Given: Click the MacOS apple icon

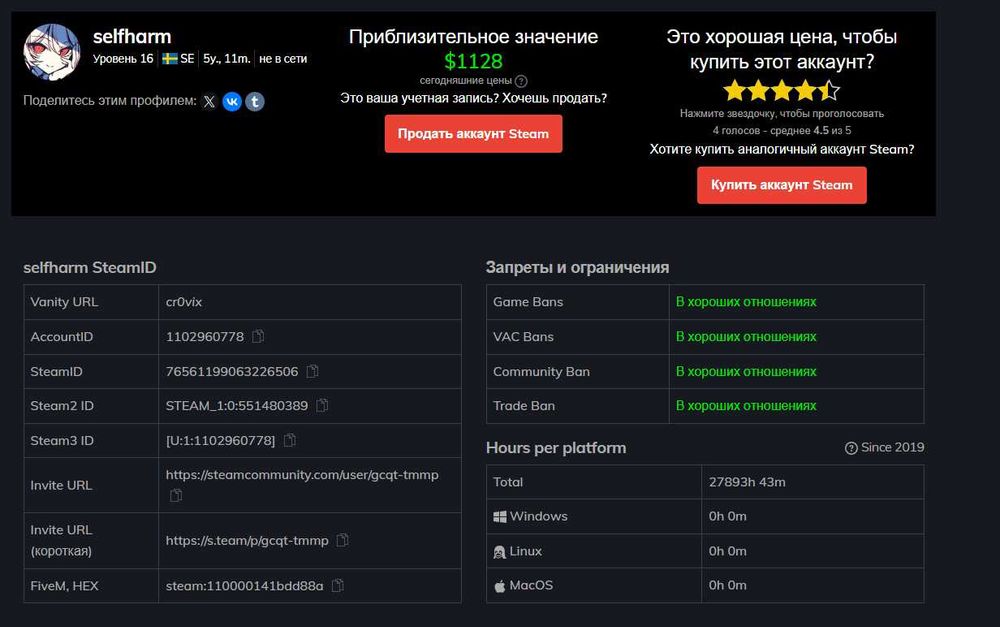Looking at the screenshot, I should coord(500,586).
